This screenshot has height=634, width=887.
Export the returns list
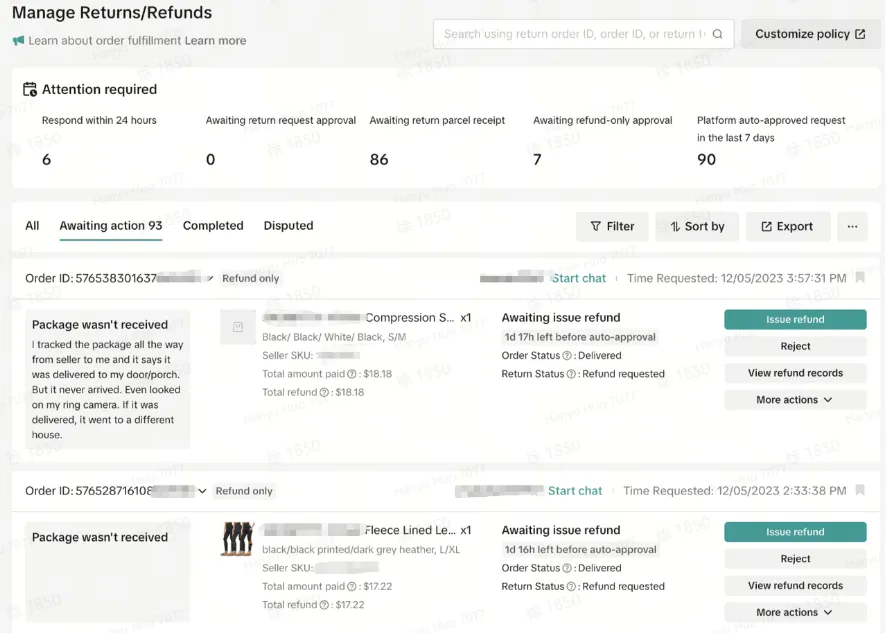pyautogui.click(x=787, y=226)
